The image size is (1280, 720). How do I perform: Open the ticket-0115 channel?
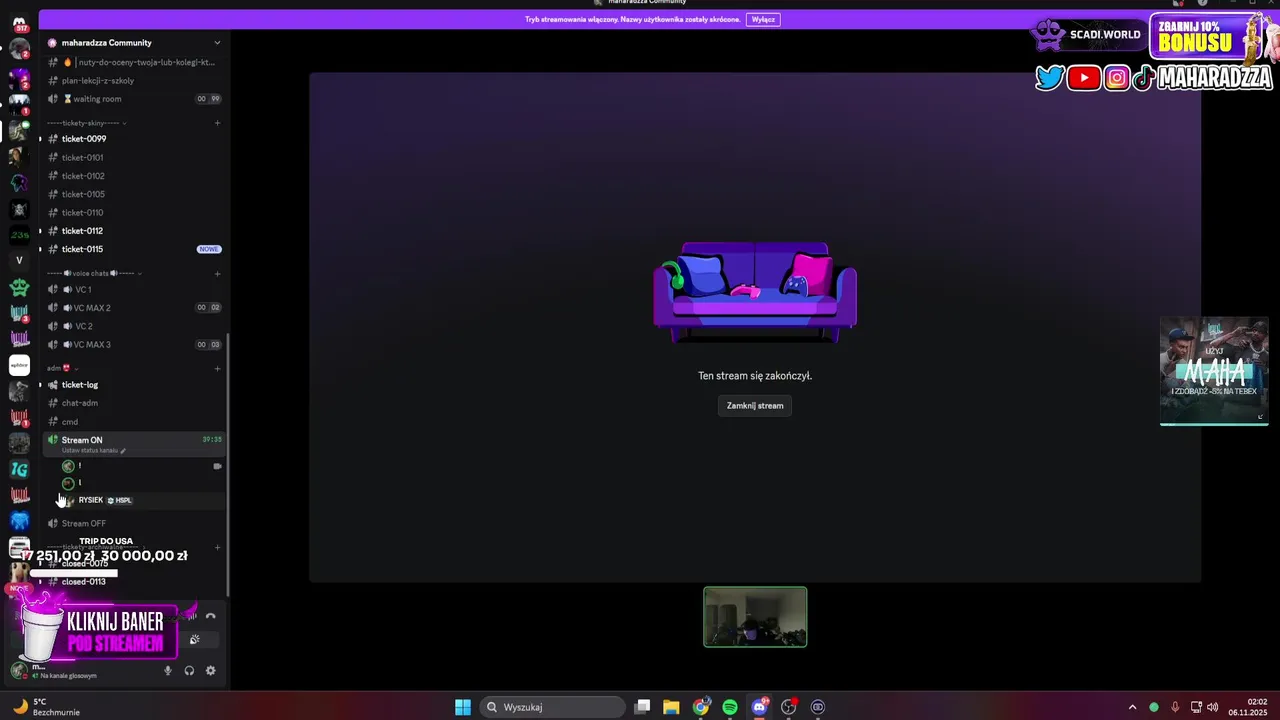(134, 249)
